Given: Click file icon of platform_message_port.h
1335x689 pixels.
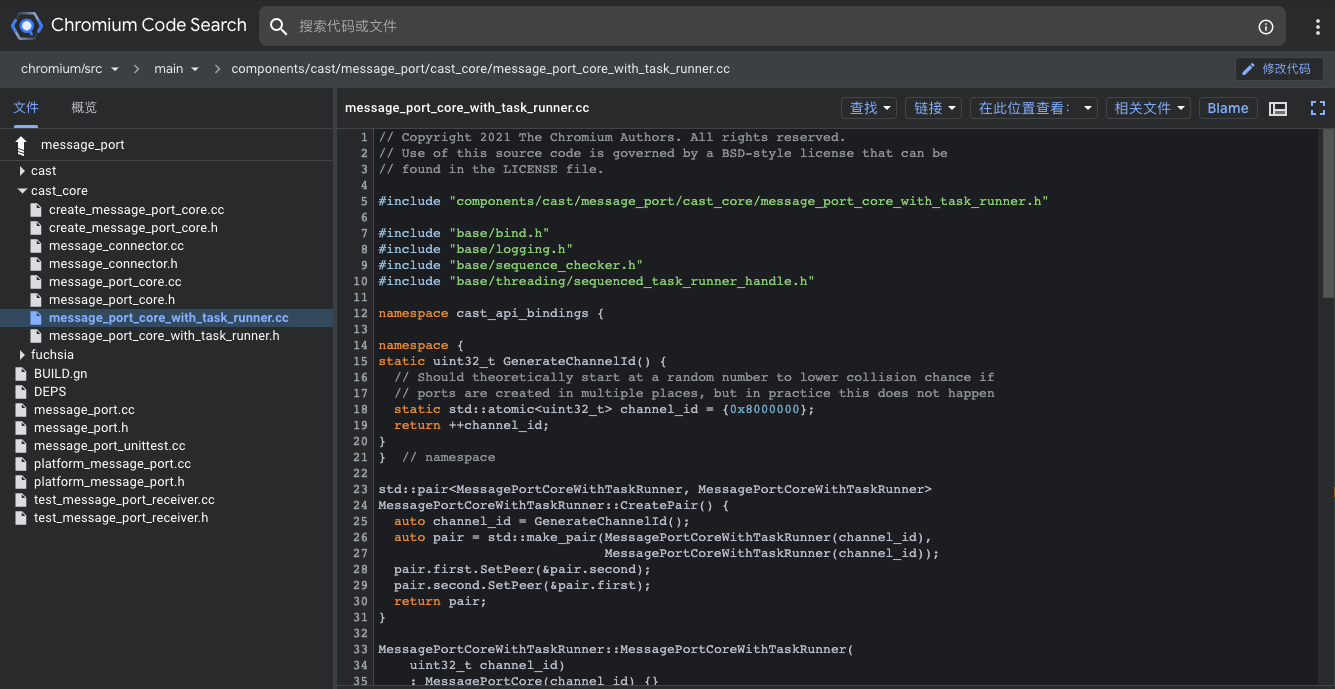Looking at the screenshot, I should click(21, 482).
